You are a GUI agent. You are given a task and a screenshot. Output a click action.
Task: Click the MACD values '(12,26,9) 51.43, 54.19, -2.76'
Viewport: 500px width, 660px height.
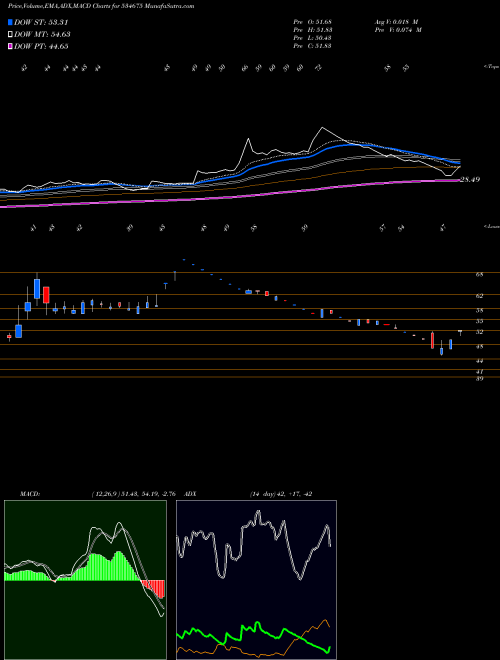click(136, 494)
